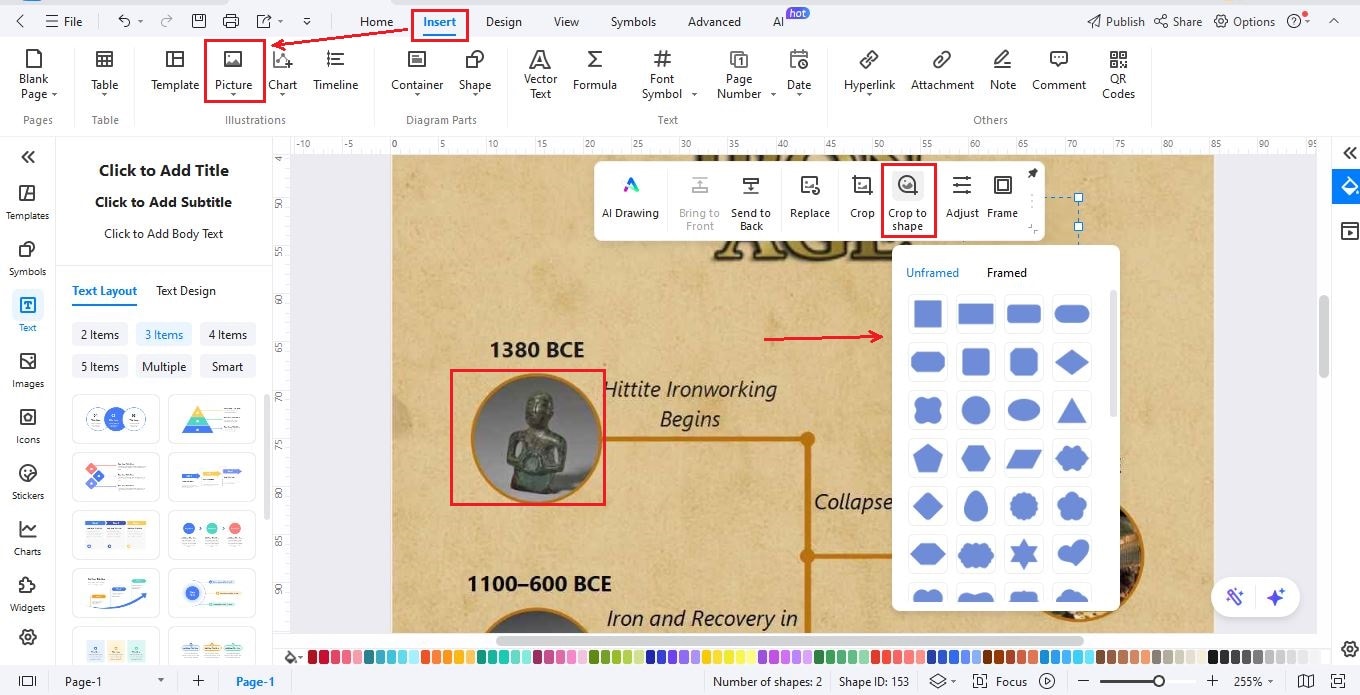This screenshot has width=1360, height=695.
Task: Switch to the Framed shapes tab
Action: (1006, 272)
